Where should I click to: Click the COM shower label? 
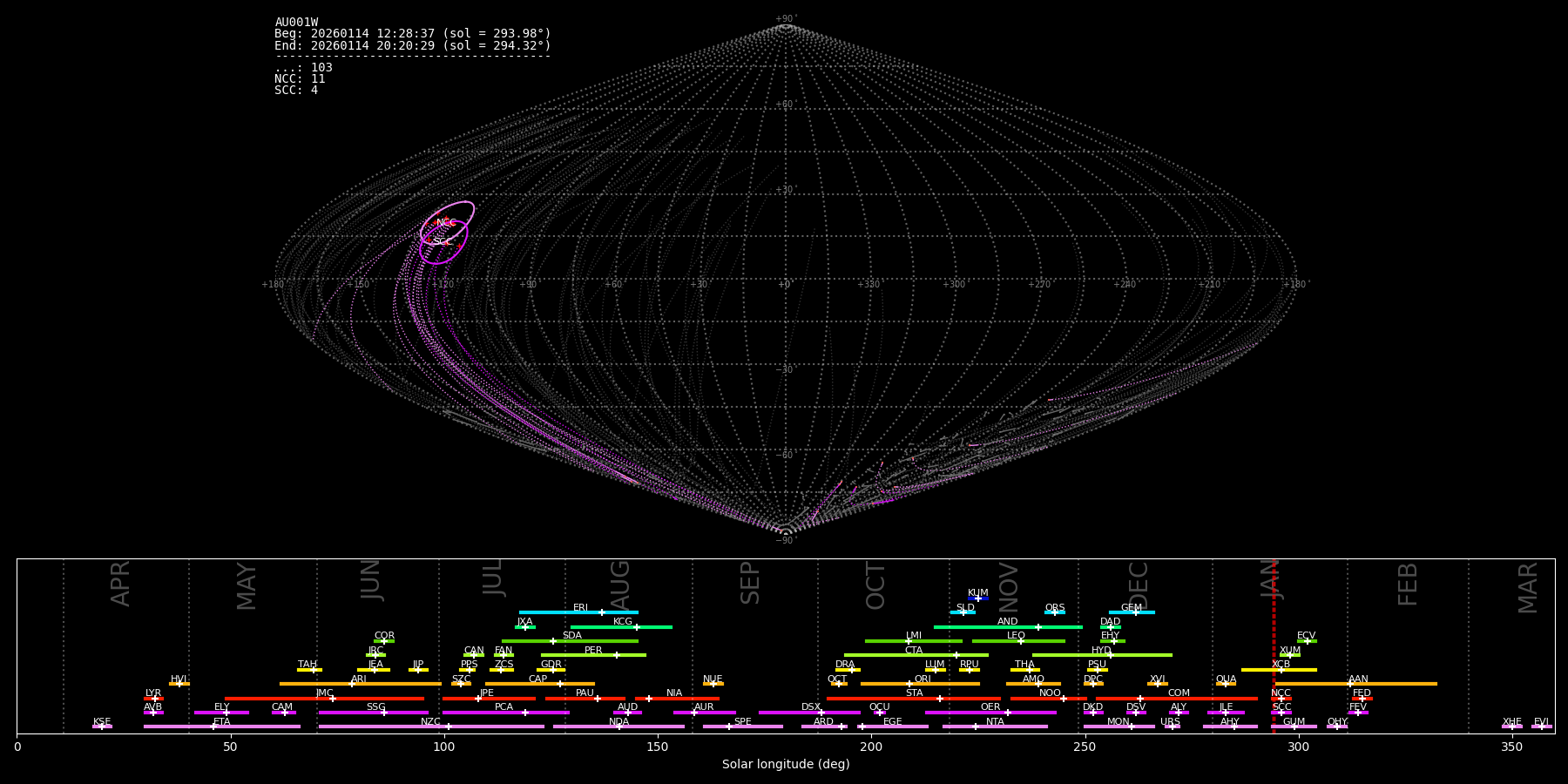(x=1179, y=693)
